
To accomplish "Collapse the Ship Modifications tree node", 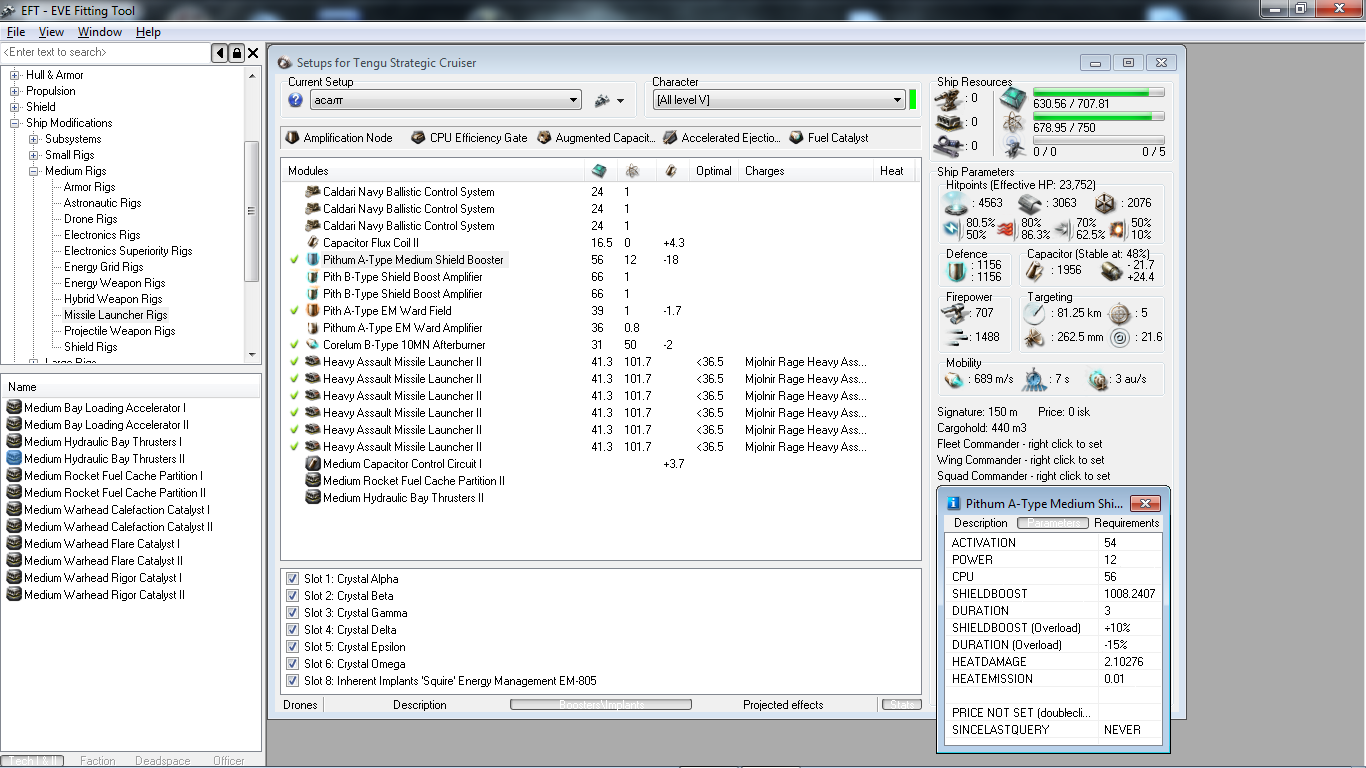I will pyautogui.click(x=15, y=123).
